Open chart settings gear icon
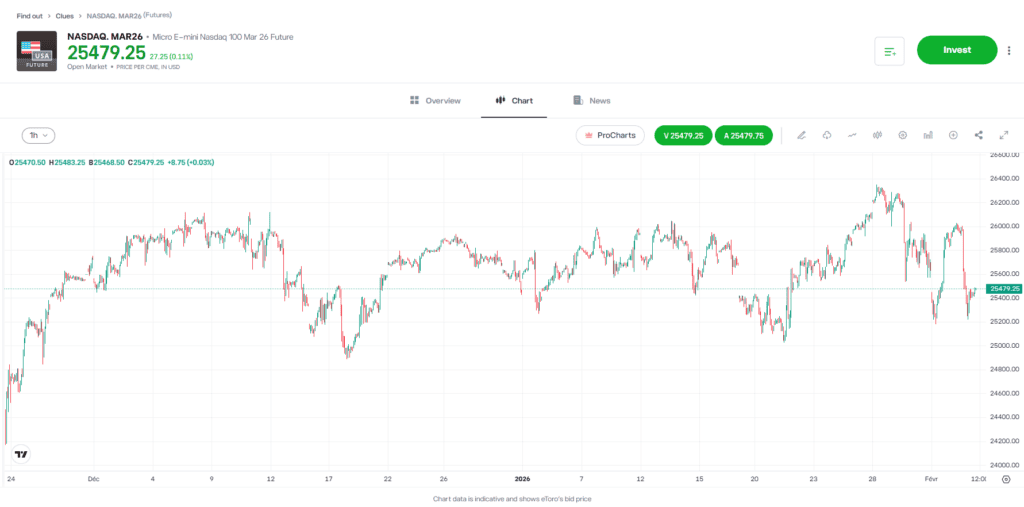 click(902, 135)
